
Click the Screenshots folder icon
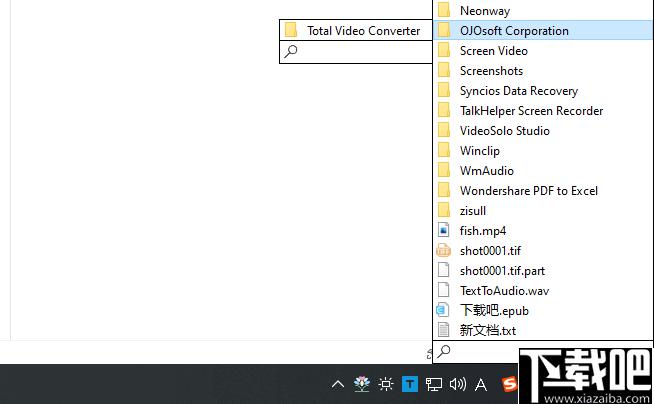point(444,70)
